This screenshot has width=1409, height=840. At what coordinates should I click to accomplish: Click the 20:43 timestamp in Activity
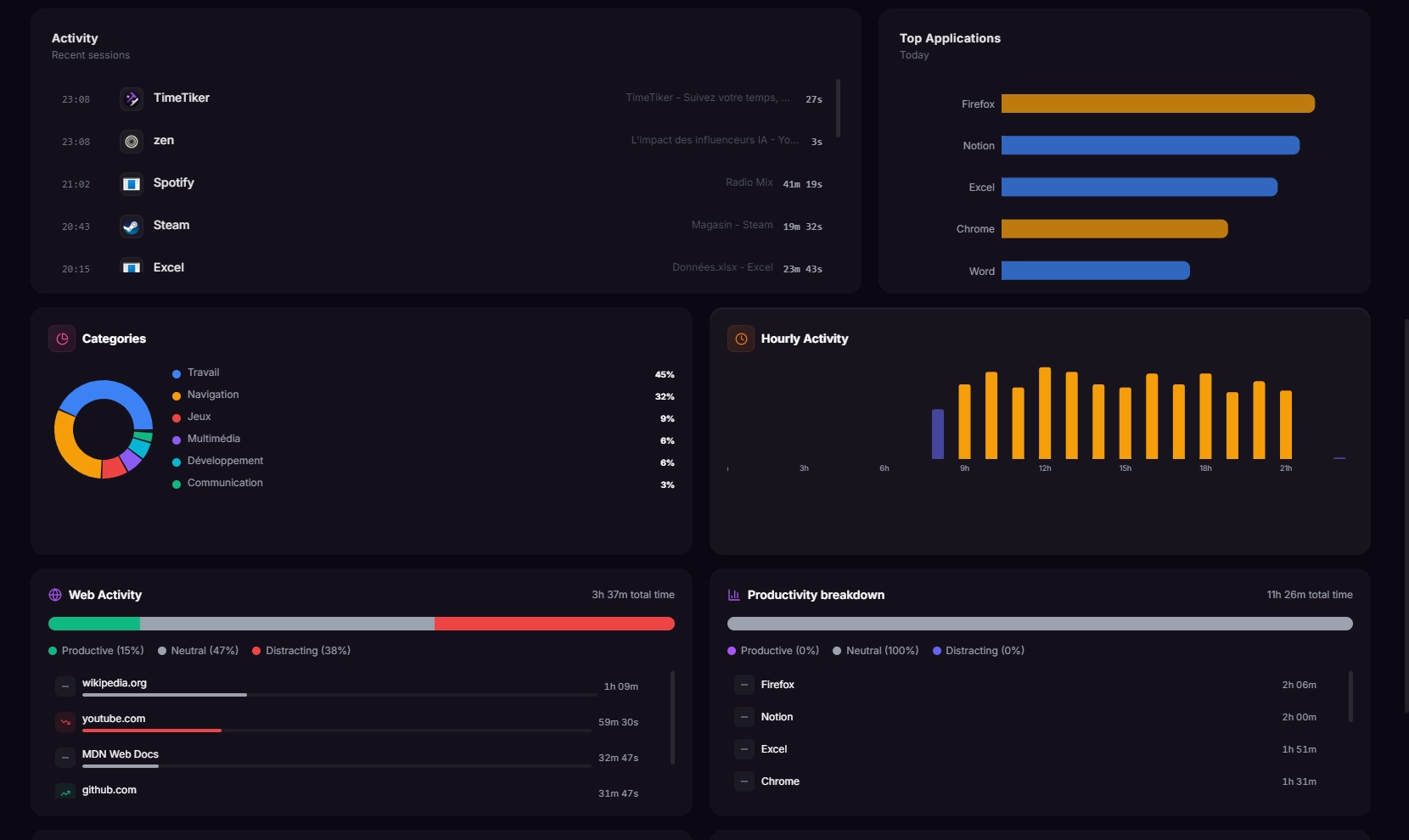click(76, 227)
